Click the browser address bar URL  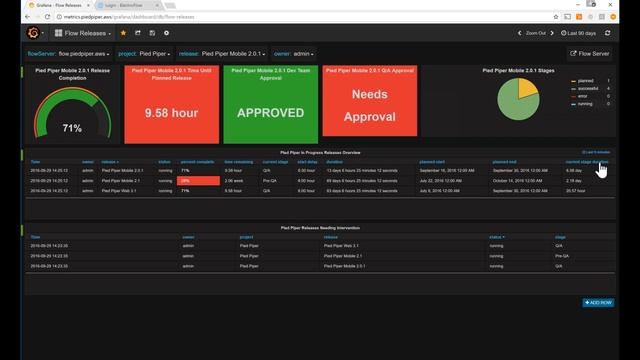129,17
